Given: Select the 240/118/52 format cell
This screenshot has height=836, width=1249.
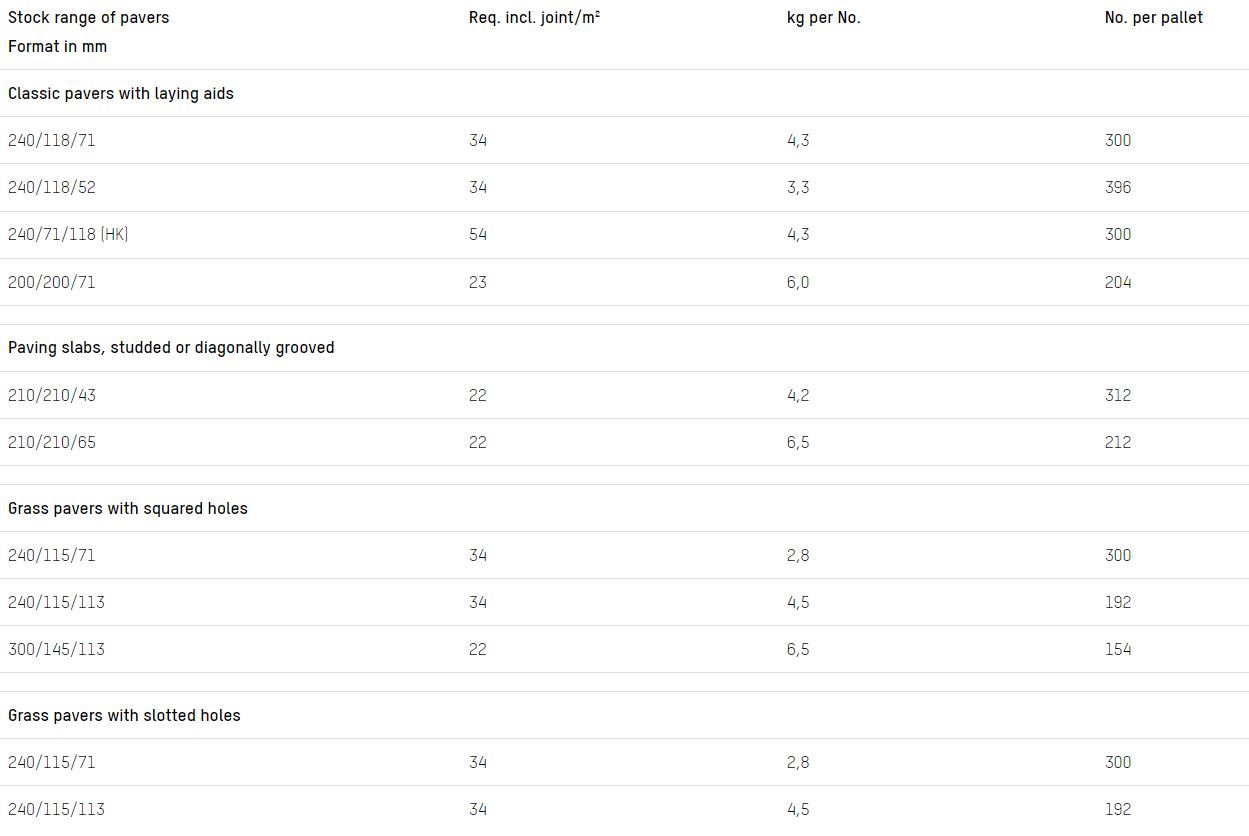Looking at the screenshot, I should point(52,187).
